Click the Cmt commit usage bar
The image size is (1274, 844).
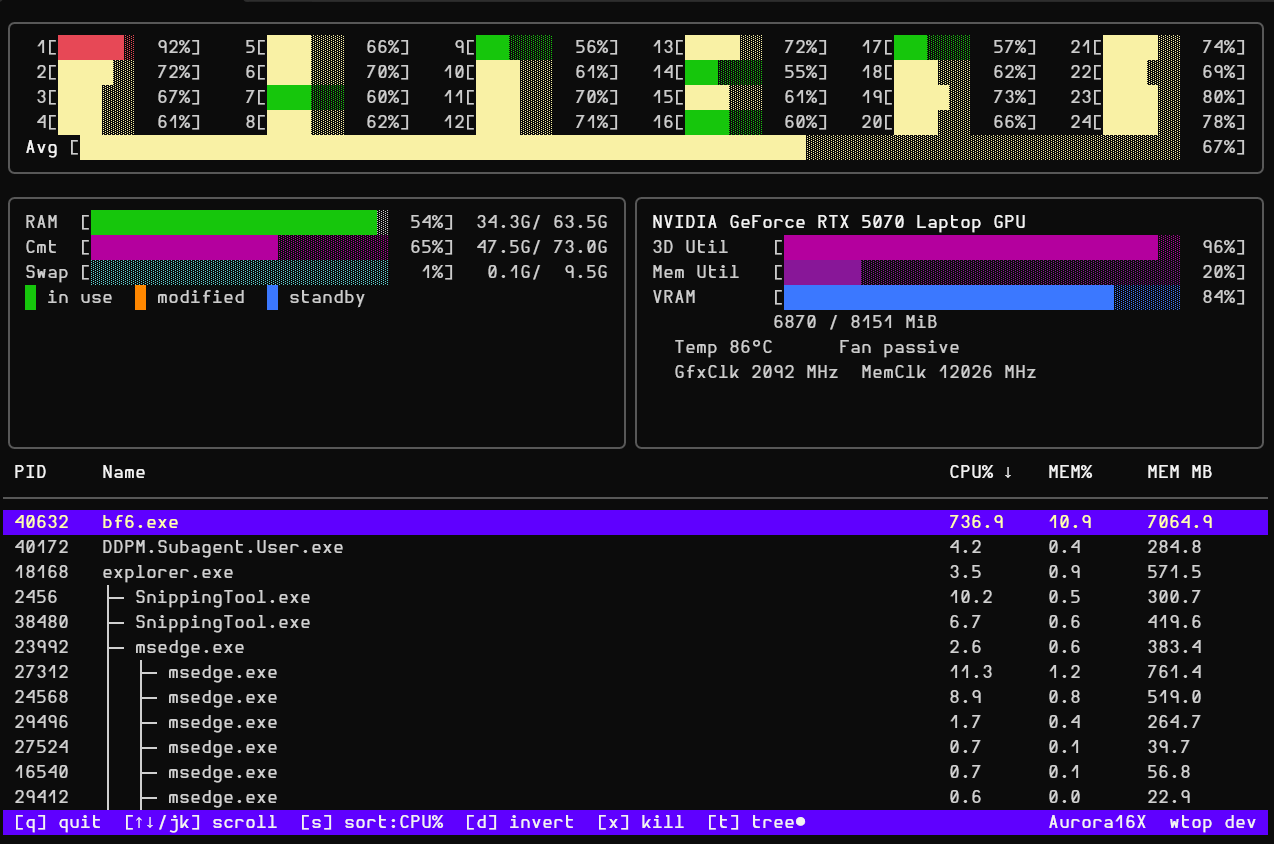[x=240, y=247]
